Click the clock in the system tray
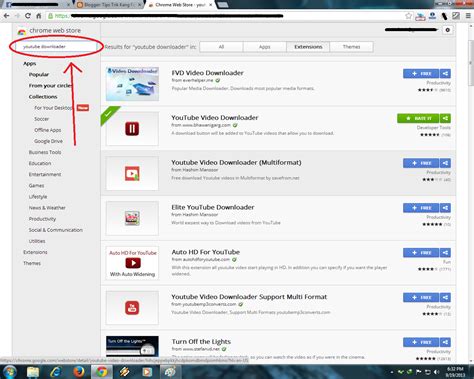The width and height of the screenshot is (474, 379). point(455,372)
